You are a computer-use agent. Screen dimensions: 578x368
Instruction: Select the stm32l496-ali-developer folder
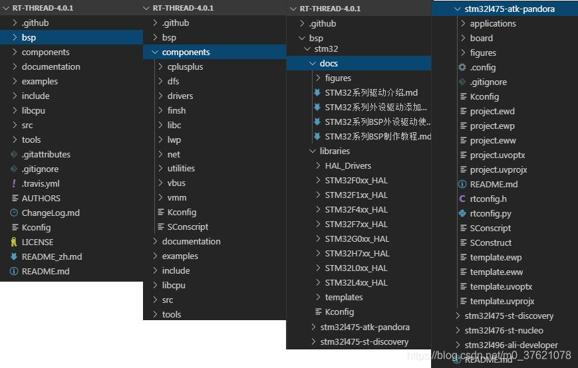(511, 345)
